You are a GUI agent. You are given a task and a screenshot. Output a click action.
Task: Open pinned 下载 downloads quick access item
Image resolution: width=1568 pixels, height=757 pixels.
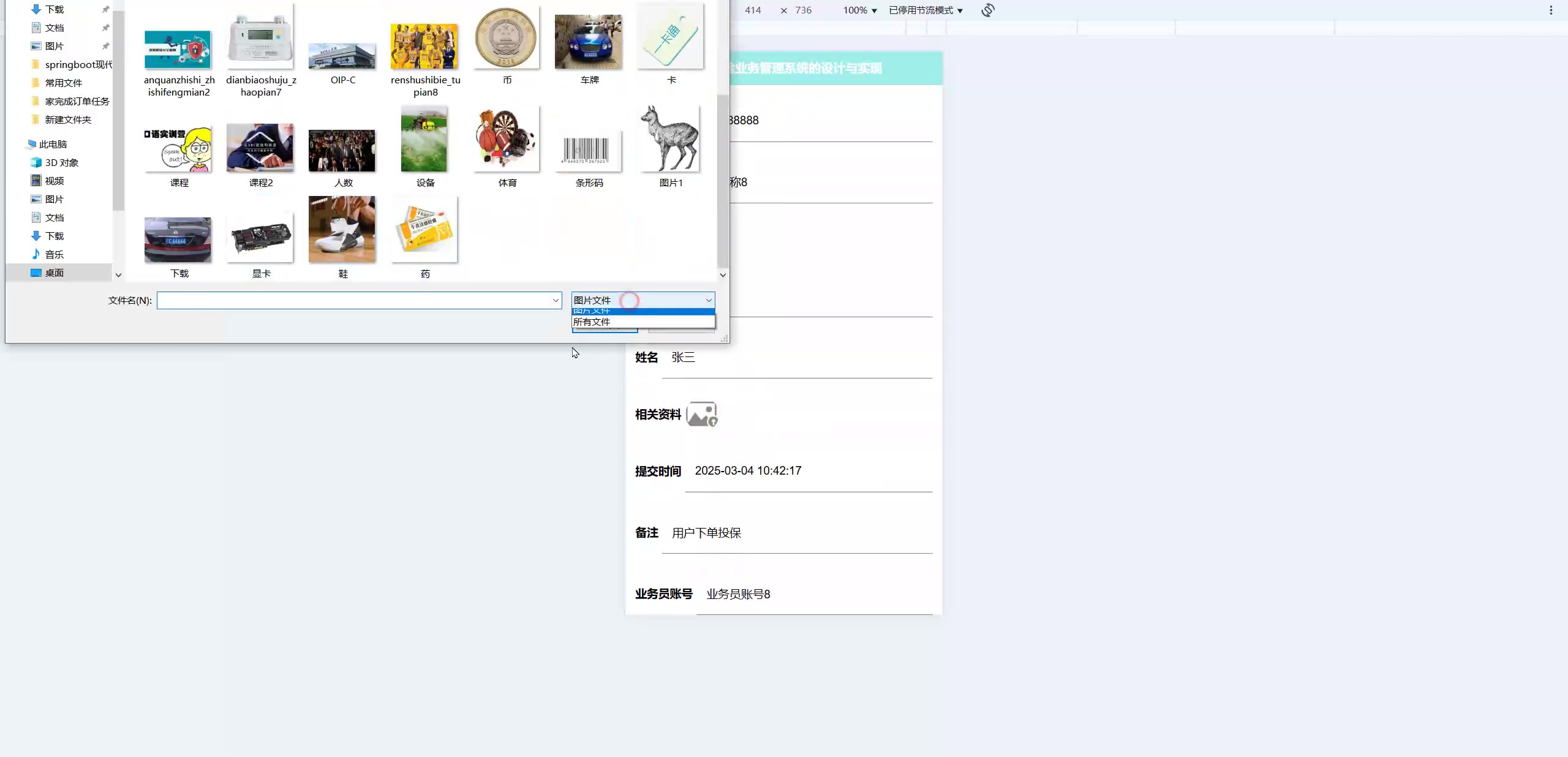[x=54, y=9]
